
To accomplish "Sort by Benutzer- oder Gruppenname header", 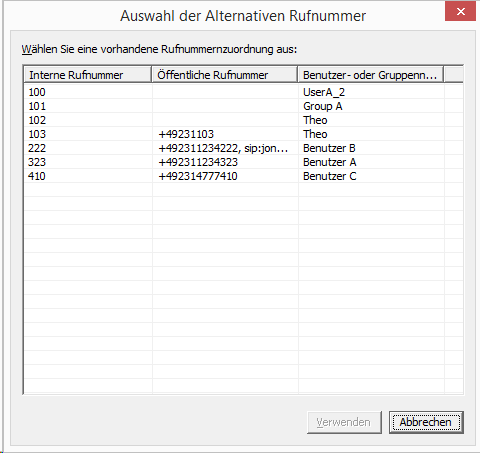I will click(x=370, y=75).
